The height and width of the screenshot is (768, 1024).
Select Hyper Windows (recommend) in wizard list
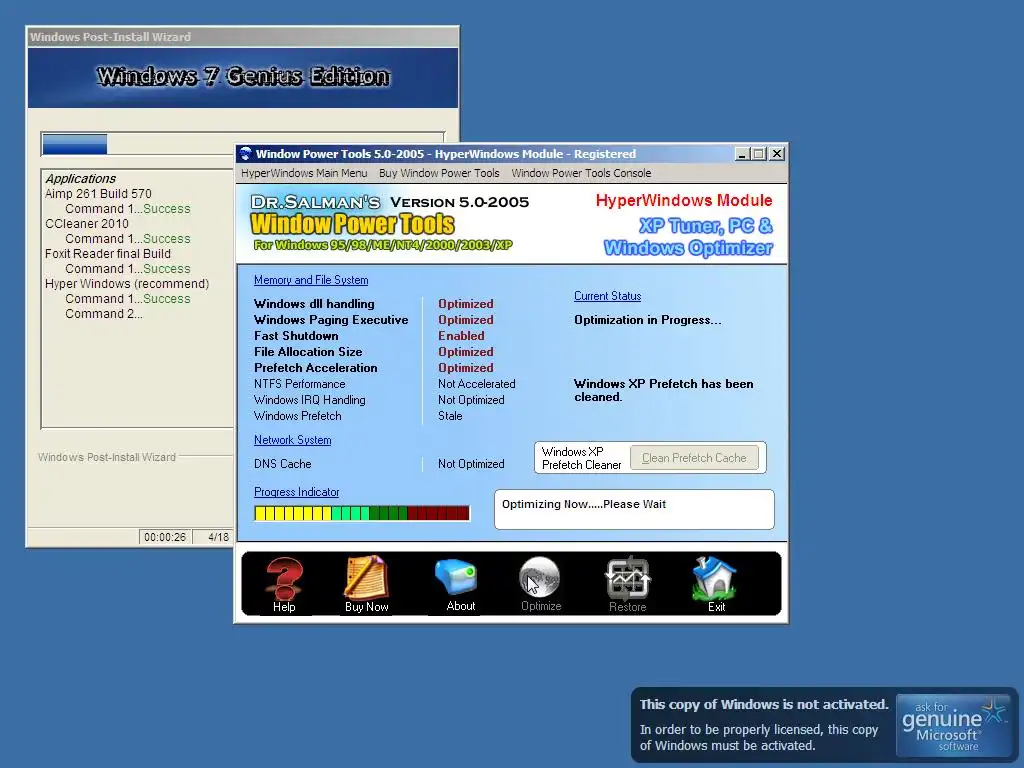click(x=127, y=284)
